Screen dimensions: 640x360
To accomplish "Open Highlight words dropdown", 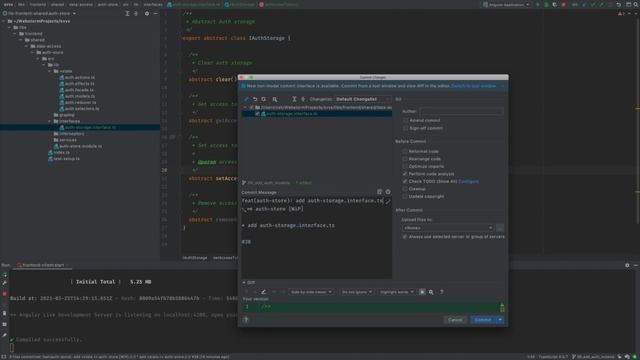I will [397, 292].
